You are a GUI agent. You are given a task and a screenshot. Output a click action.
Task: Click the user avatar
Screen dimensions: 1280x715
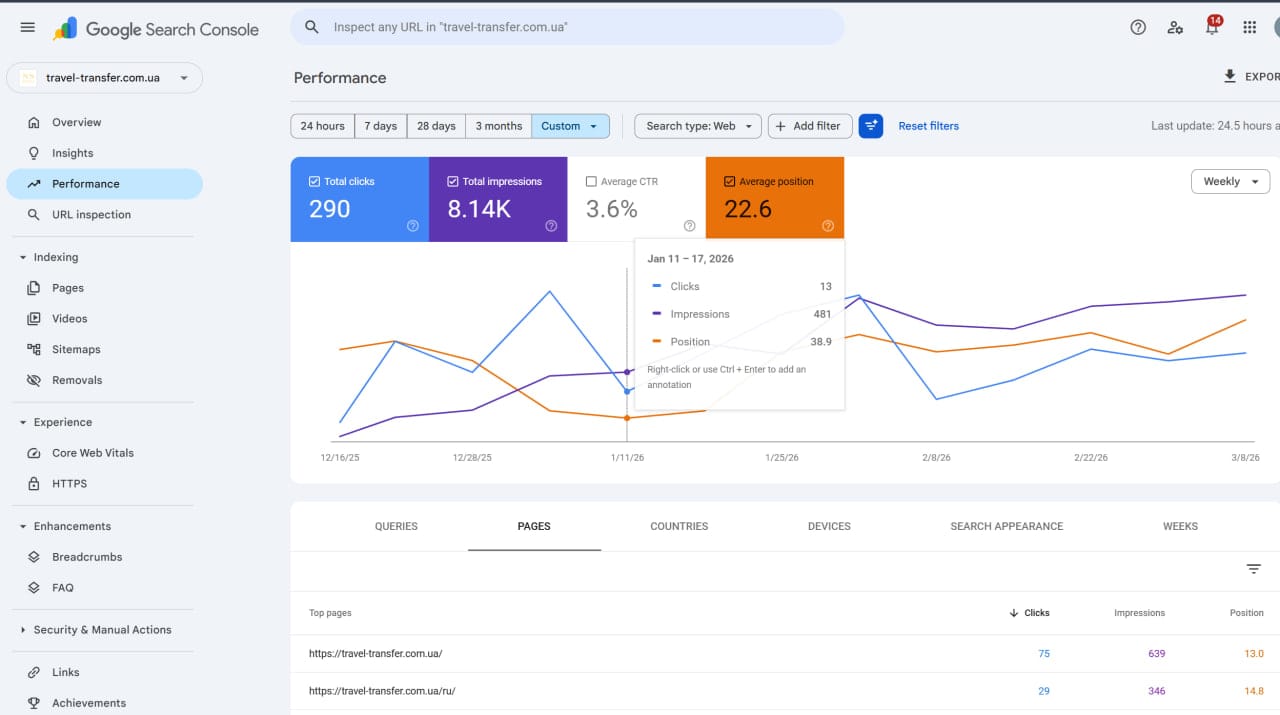1276,28
